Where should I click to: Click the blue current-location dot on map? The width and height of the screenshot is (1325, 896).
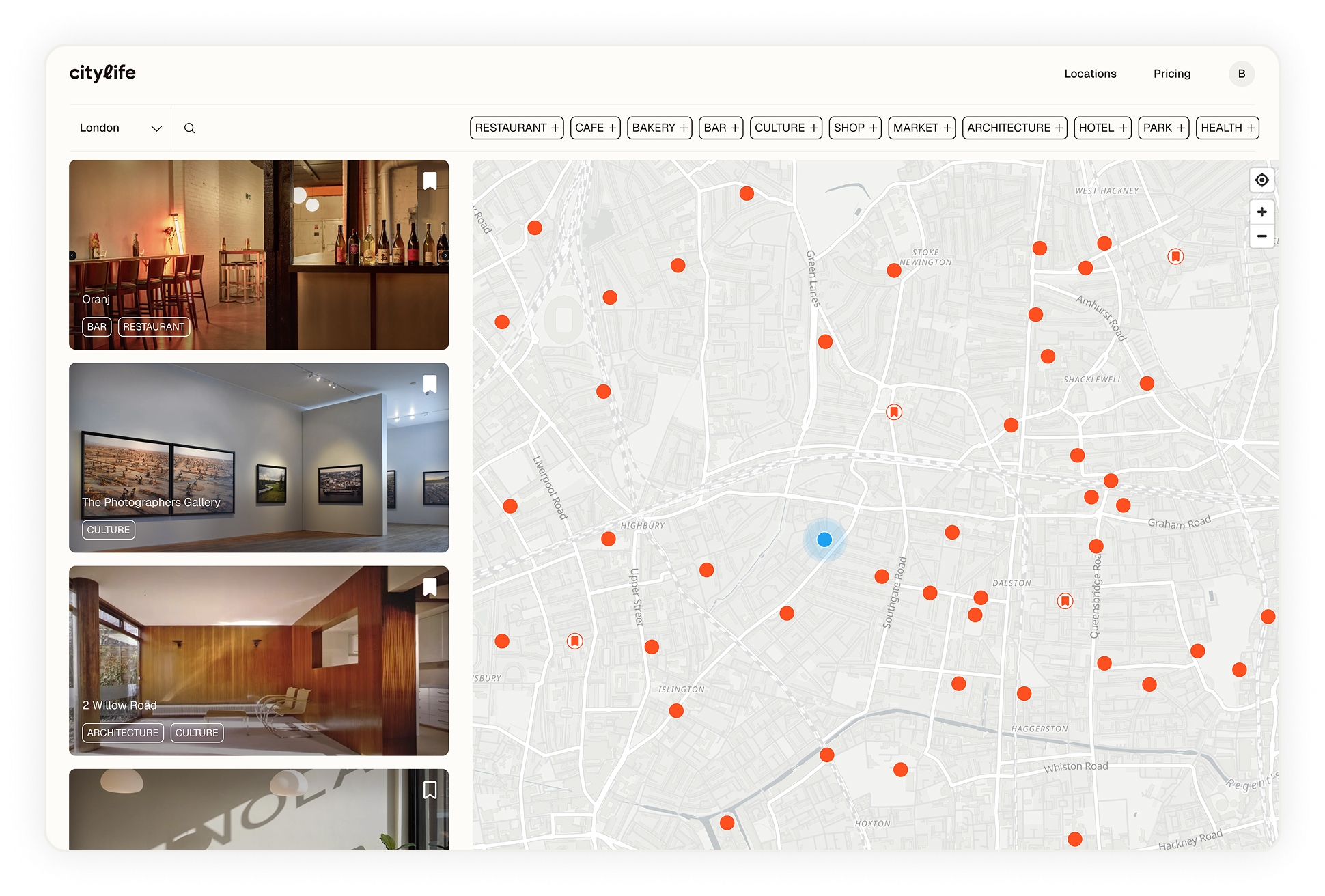tap(824, 540)
